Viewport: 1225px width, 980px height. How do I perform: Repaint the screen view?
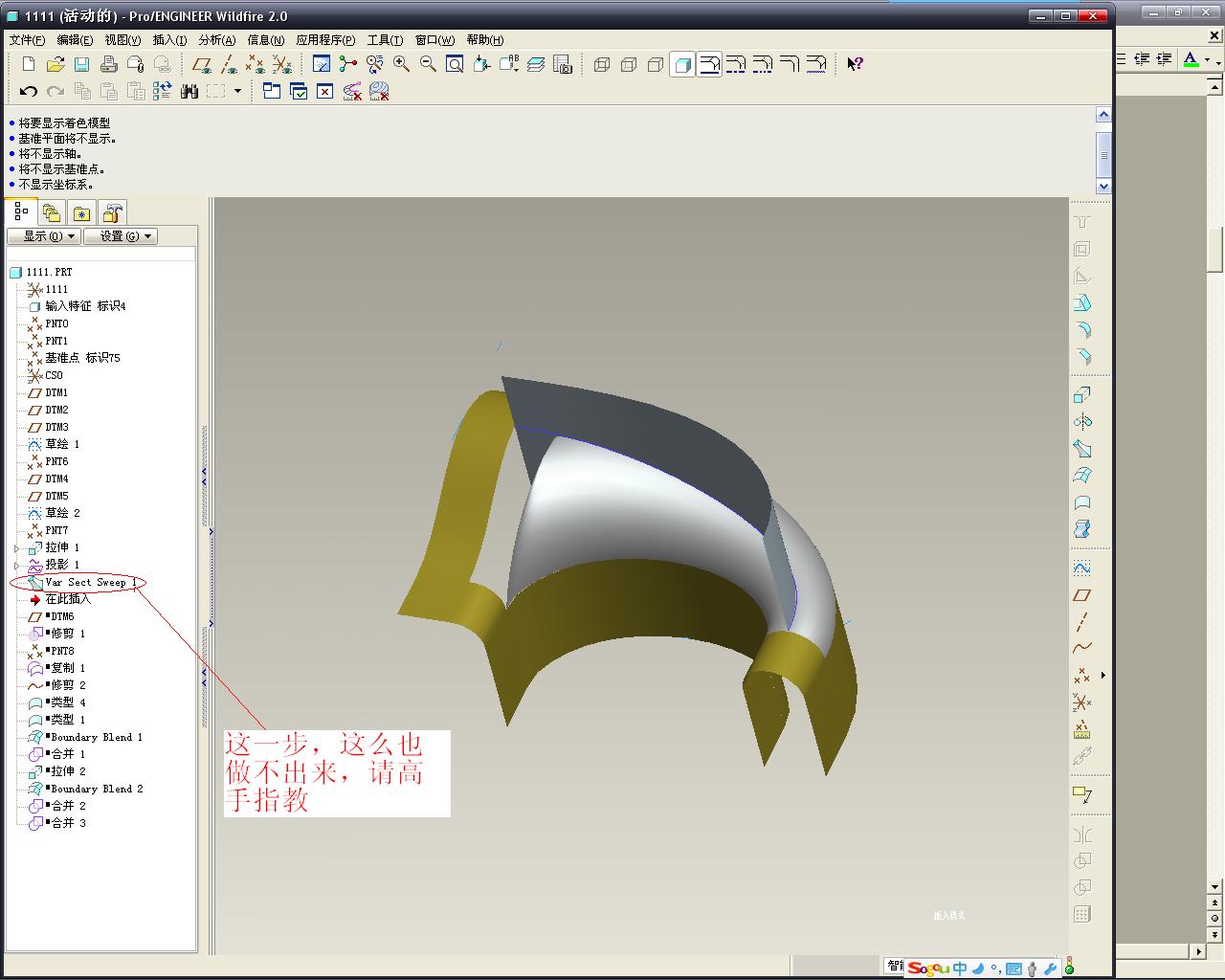pyautogui.click(x=322, y=64)
